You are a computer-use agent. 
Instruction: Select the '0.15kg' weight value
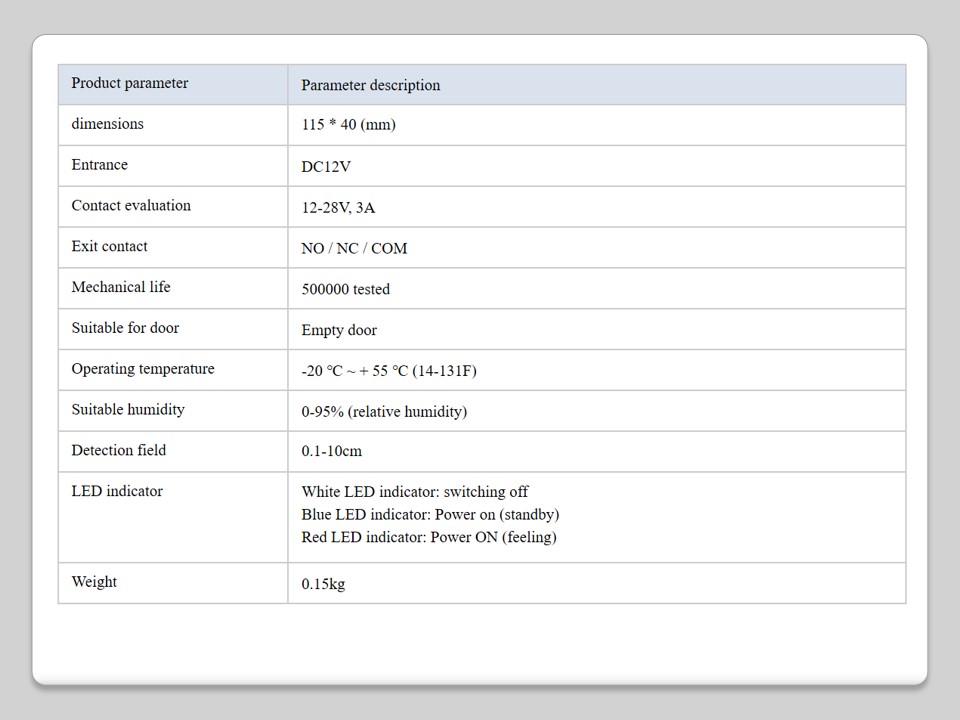[x=323, y=584]
